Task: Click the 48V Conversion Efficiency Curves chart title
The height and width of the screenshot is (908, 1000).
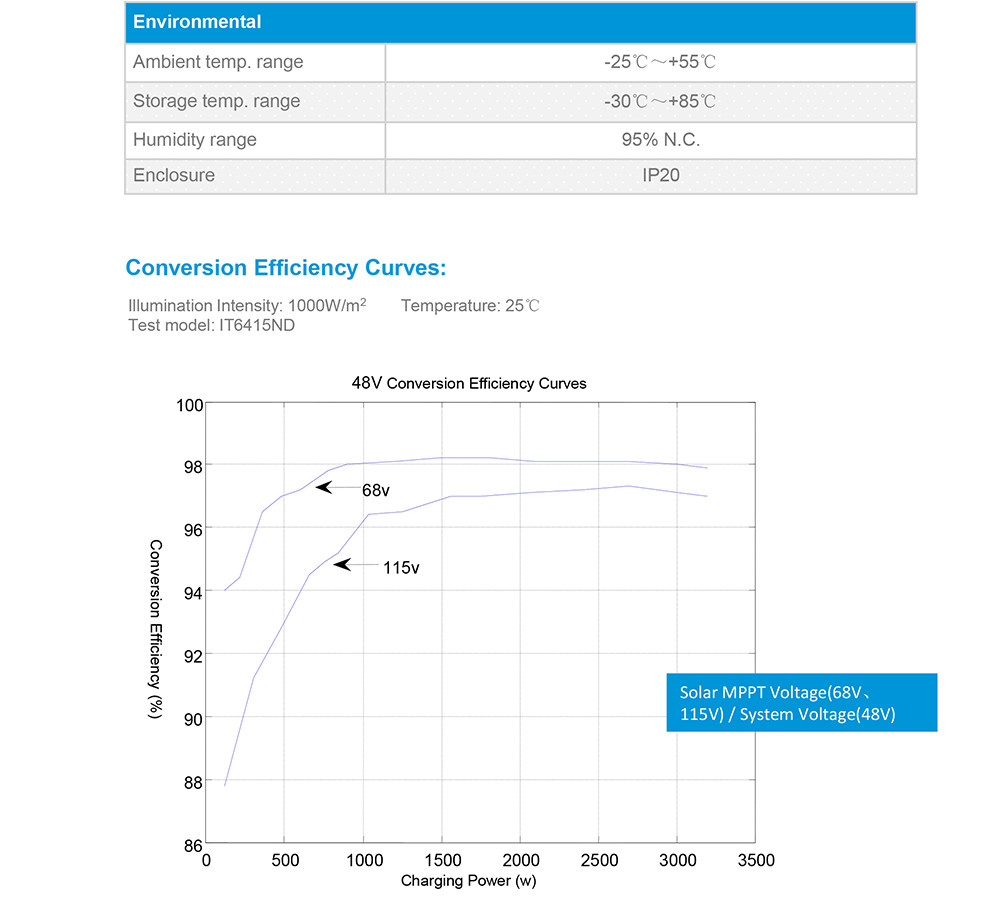Action: click(x=469, y=383)
